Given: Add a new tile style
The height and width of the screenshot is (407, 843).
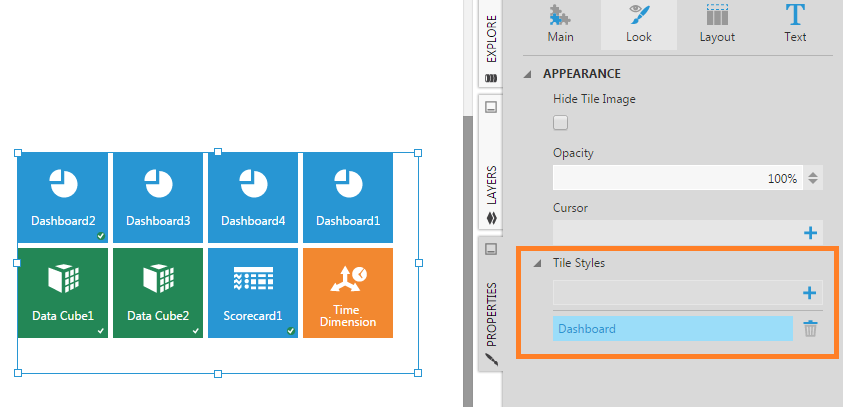Looking at the screenshot, I should point(809,293).
